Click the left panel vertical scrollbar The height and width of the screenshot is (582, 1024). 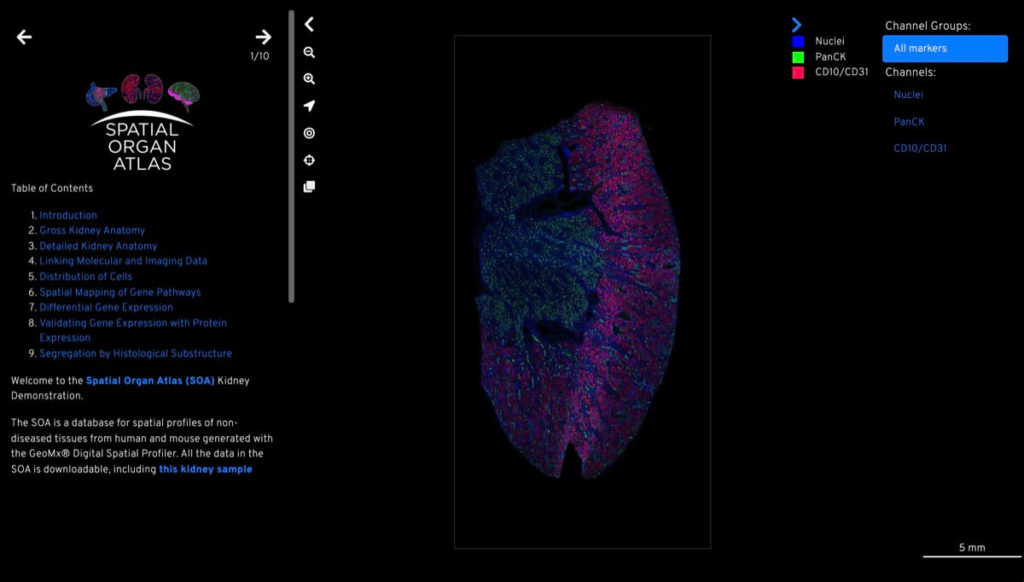291,155
